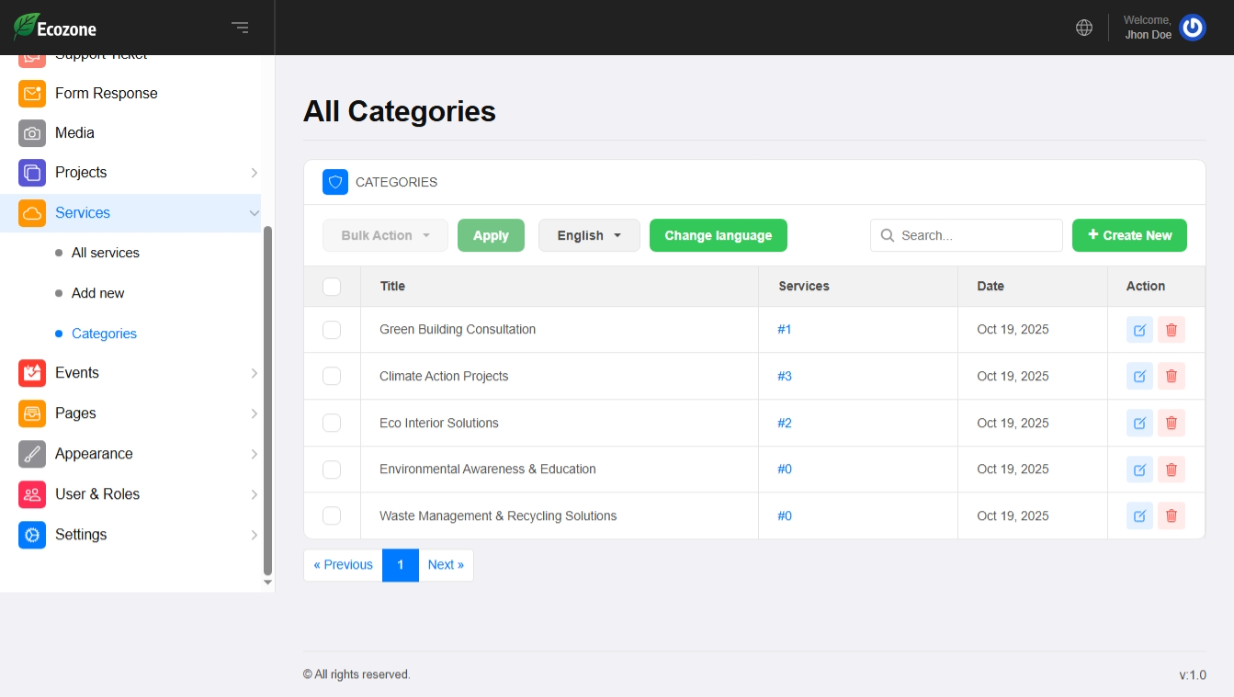Click the hamburger sidebar toggle icon
The height and width of the screenshot is (697, 1234).
click(240, 27)
